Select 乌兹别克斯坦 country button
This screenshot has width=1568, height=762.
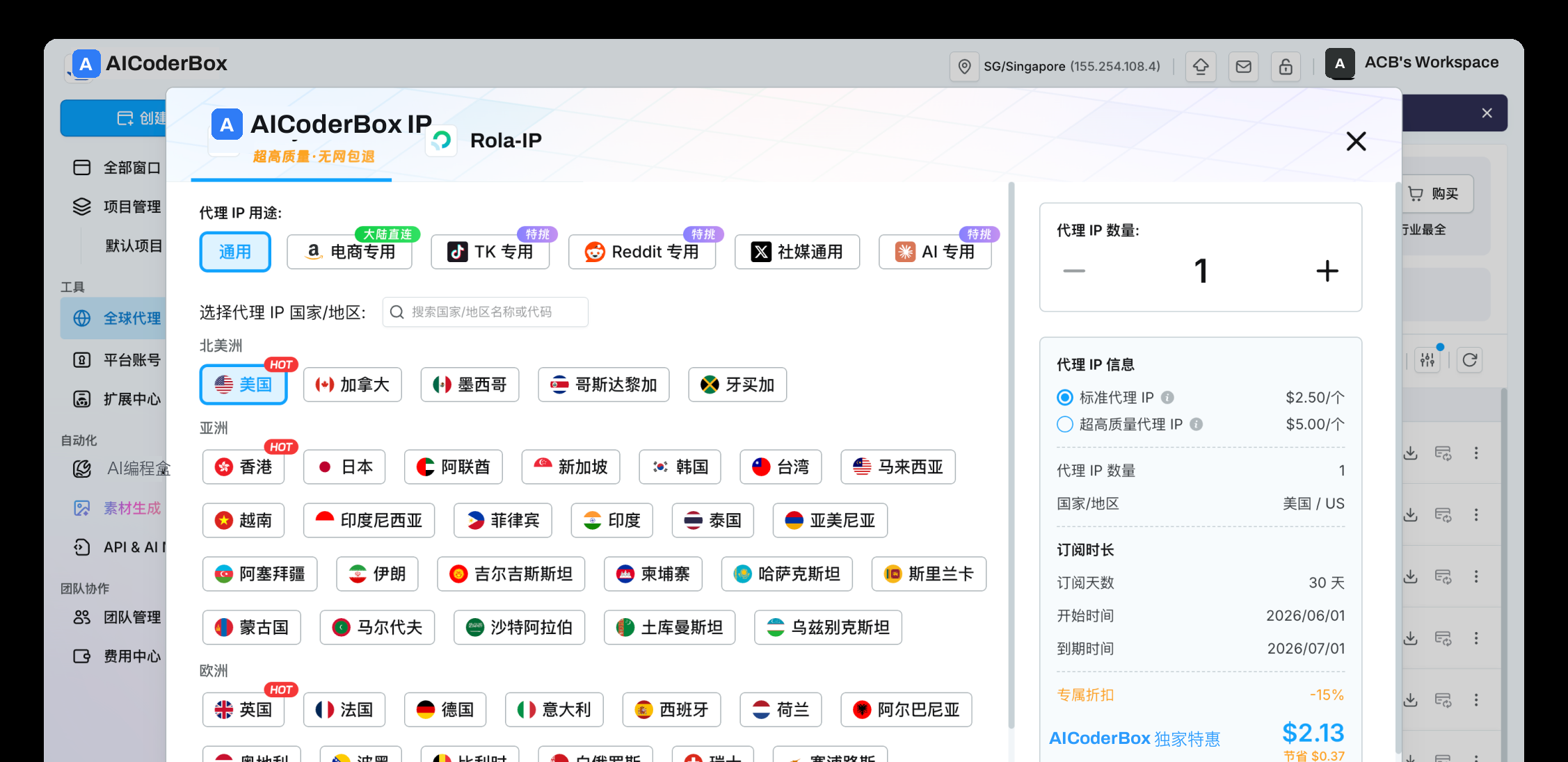coord(829,627)
